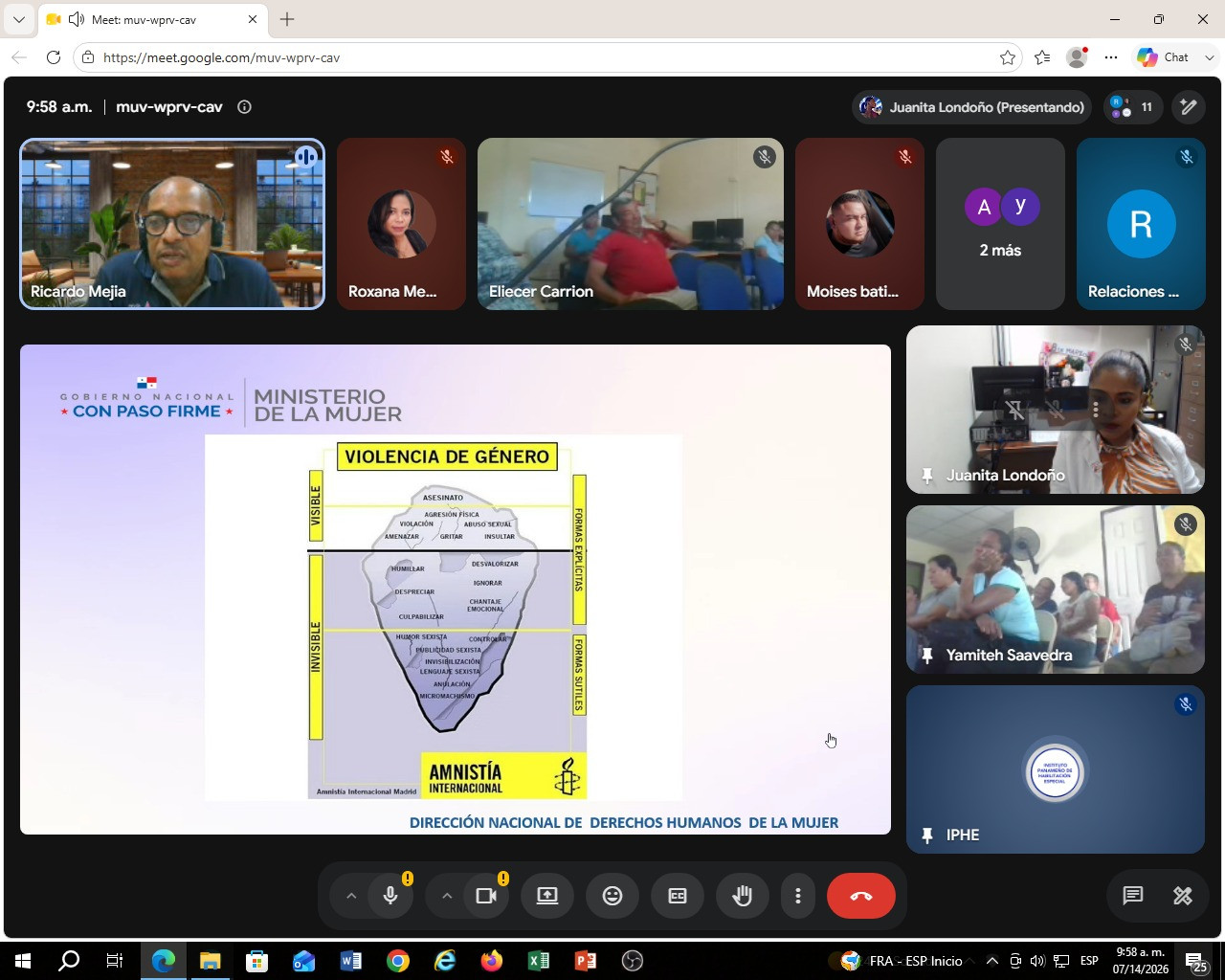1225x980 pixels.
Task: Turn on closed captions
Action: point(677,896)
